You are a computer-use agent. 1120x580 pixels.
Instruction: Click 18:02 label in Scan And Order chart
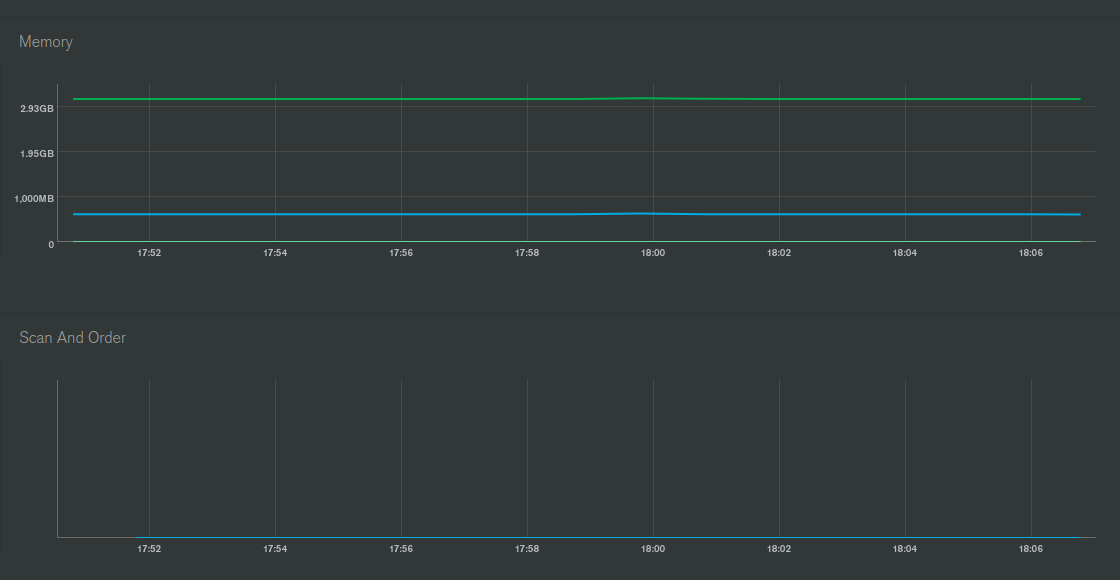pyautogui.click(x=779, y=549)
